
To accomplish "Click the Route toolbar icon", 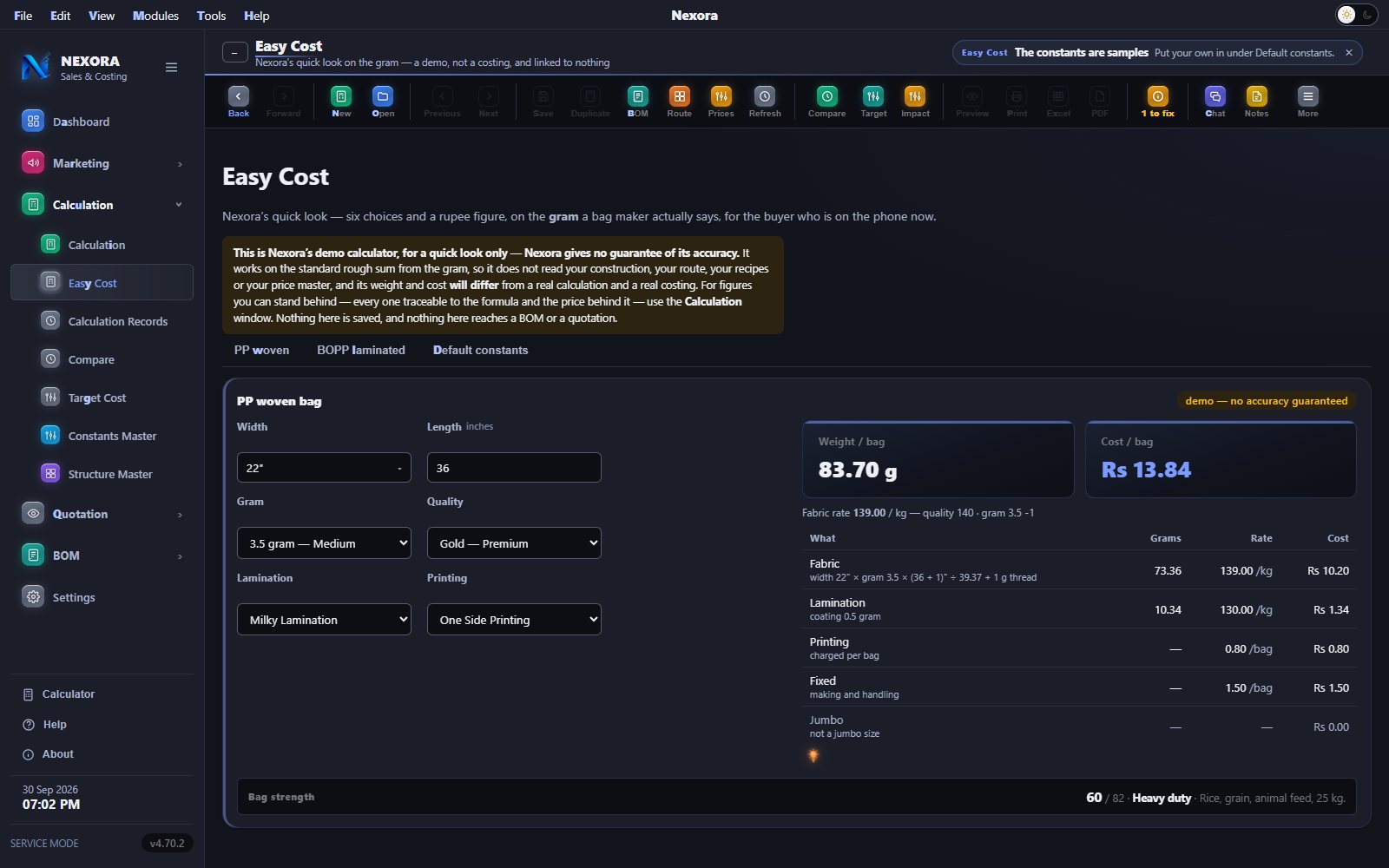I will pyautogui.click(x=680, y=102).
